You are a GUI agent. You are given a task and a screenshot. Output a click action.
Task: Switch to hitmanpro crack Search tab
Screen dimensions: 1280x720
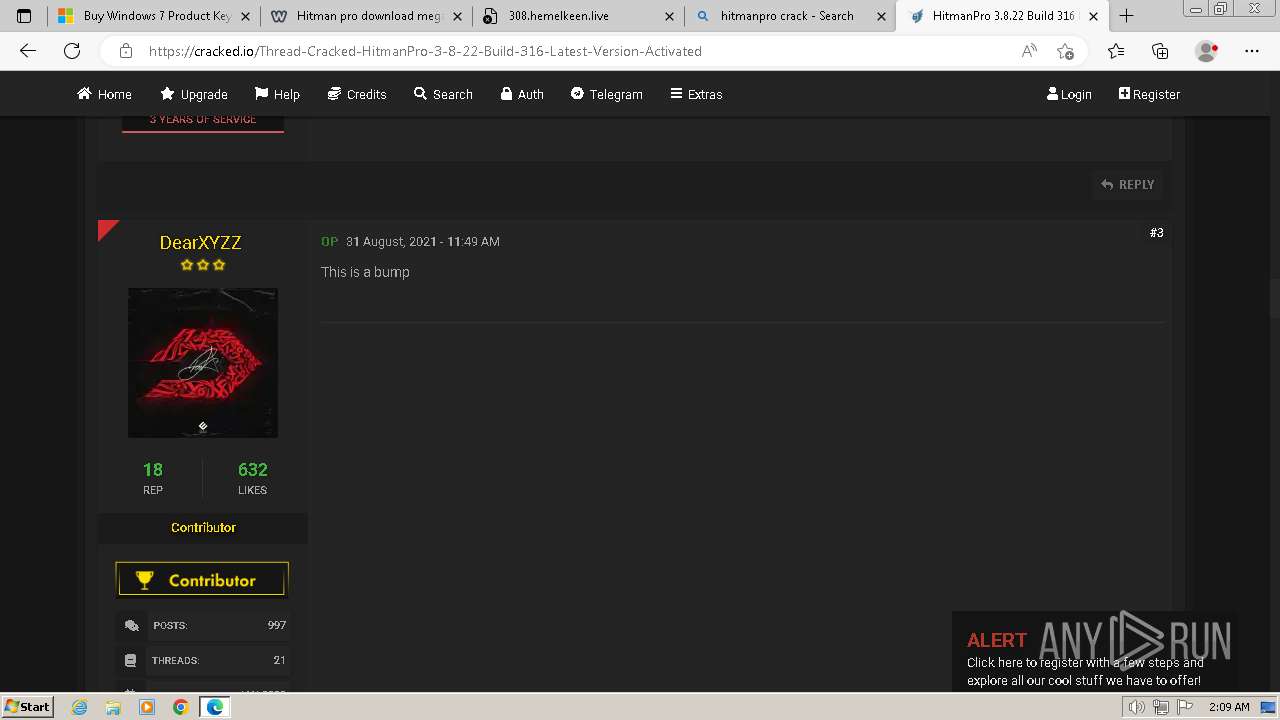click(x=790, y=16)
